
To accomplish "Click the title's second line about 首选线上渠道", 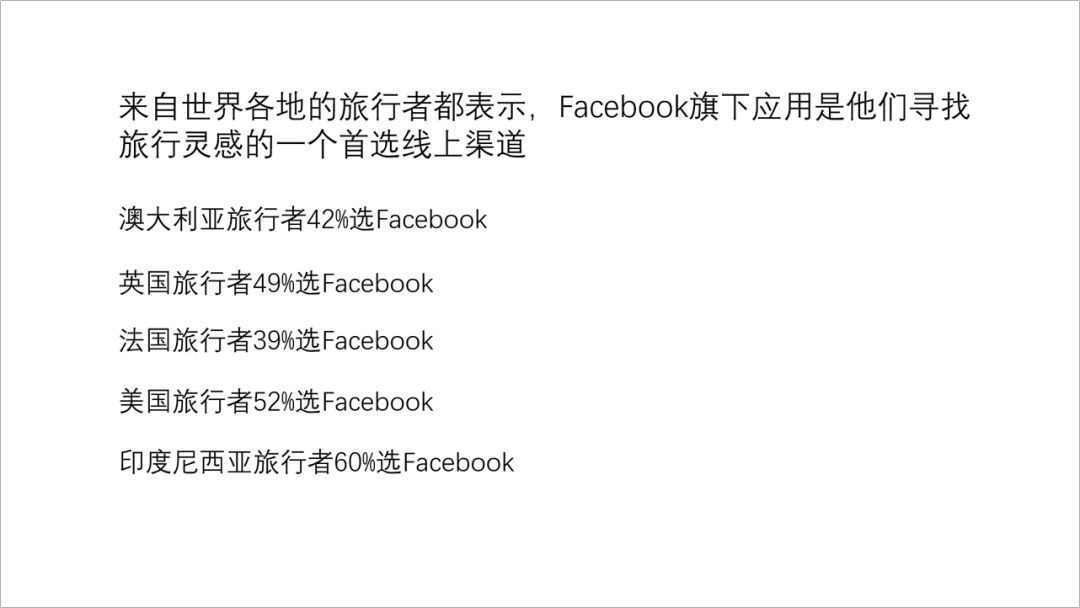I will click(x=322, y=145).
